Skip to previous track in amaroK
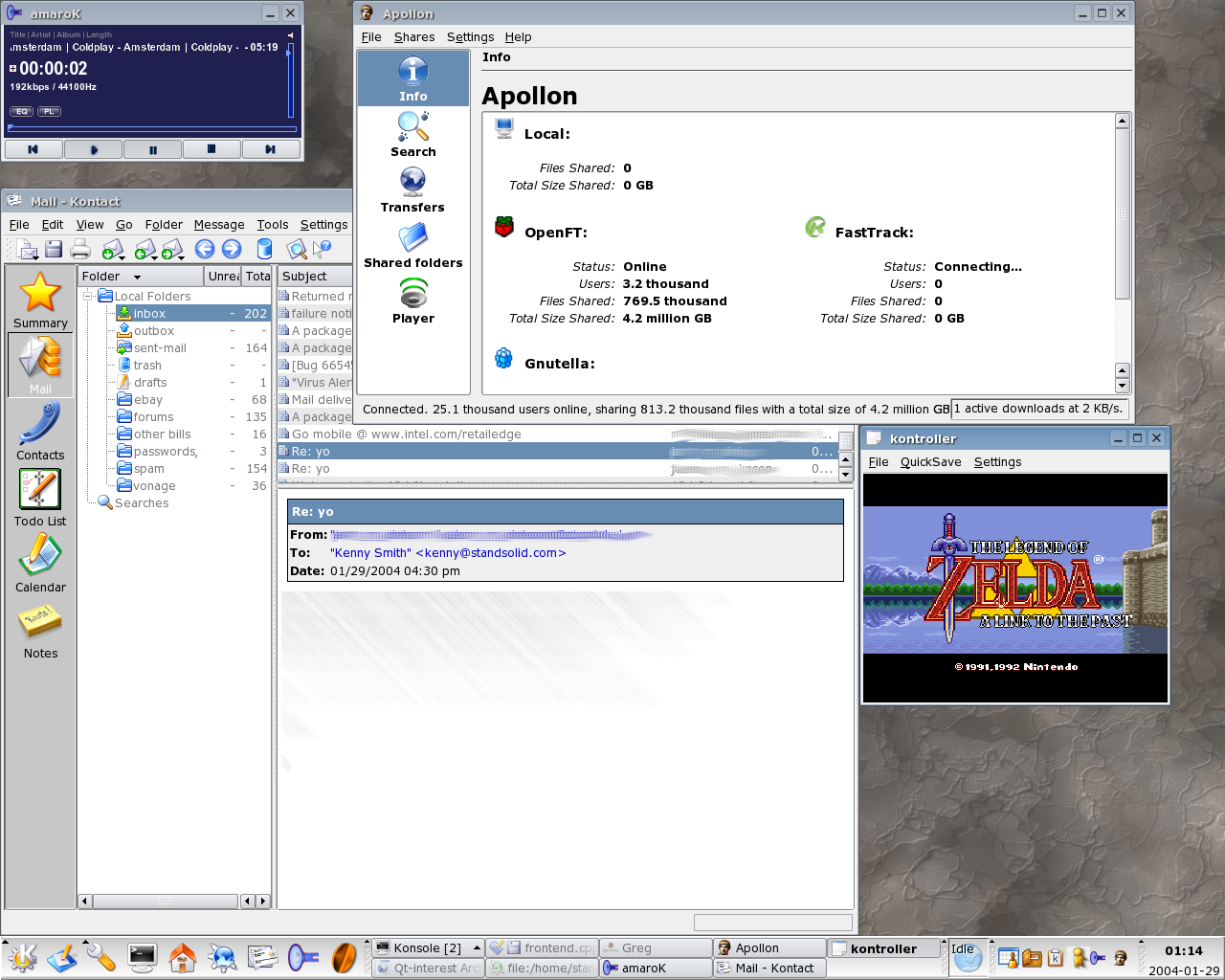The width and height of the screenshot is (1225, 980). pyautogui.click(x=33, y=149)
